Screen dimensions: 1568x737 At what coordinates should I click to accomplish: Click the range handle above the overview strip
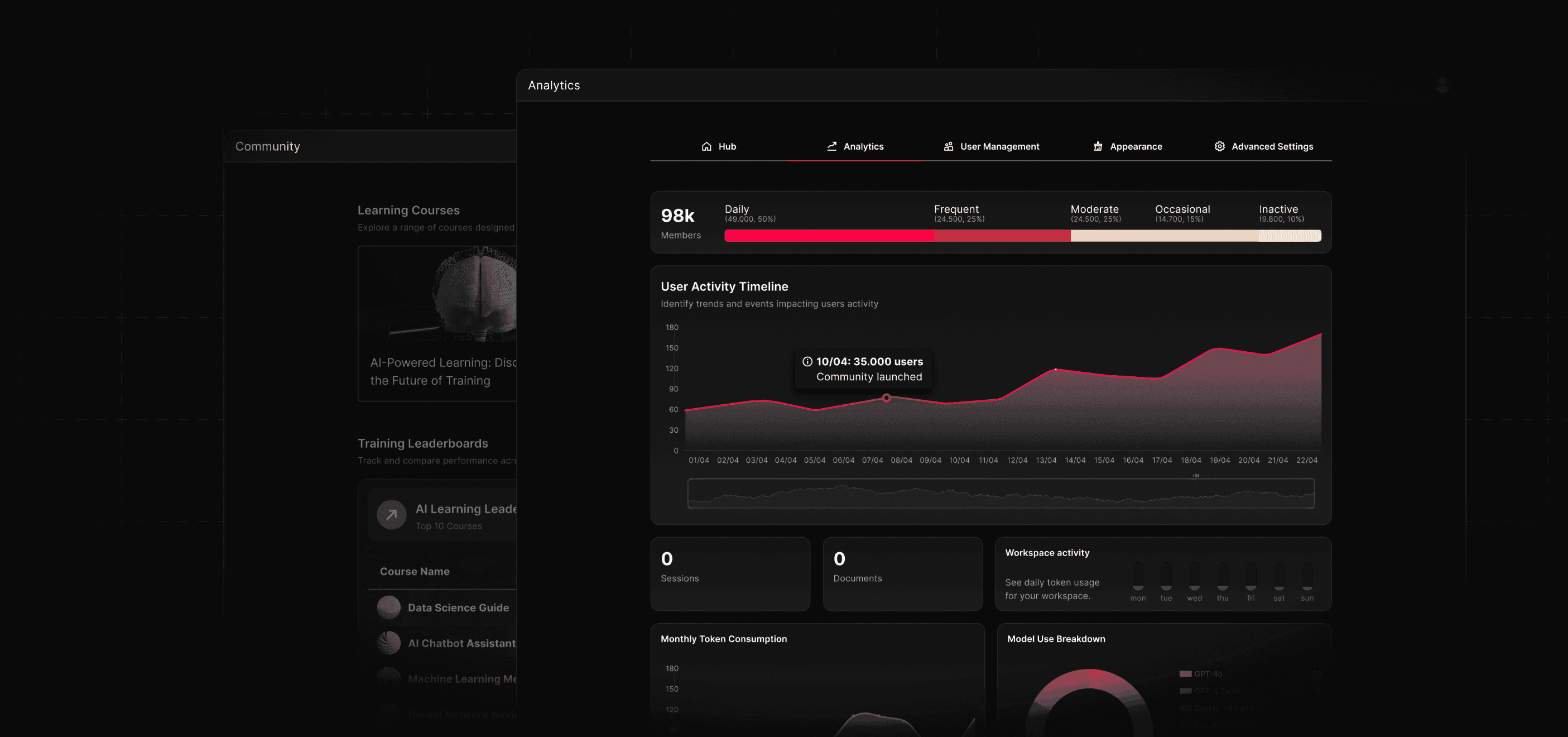coord(1195,476)
